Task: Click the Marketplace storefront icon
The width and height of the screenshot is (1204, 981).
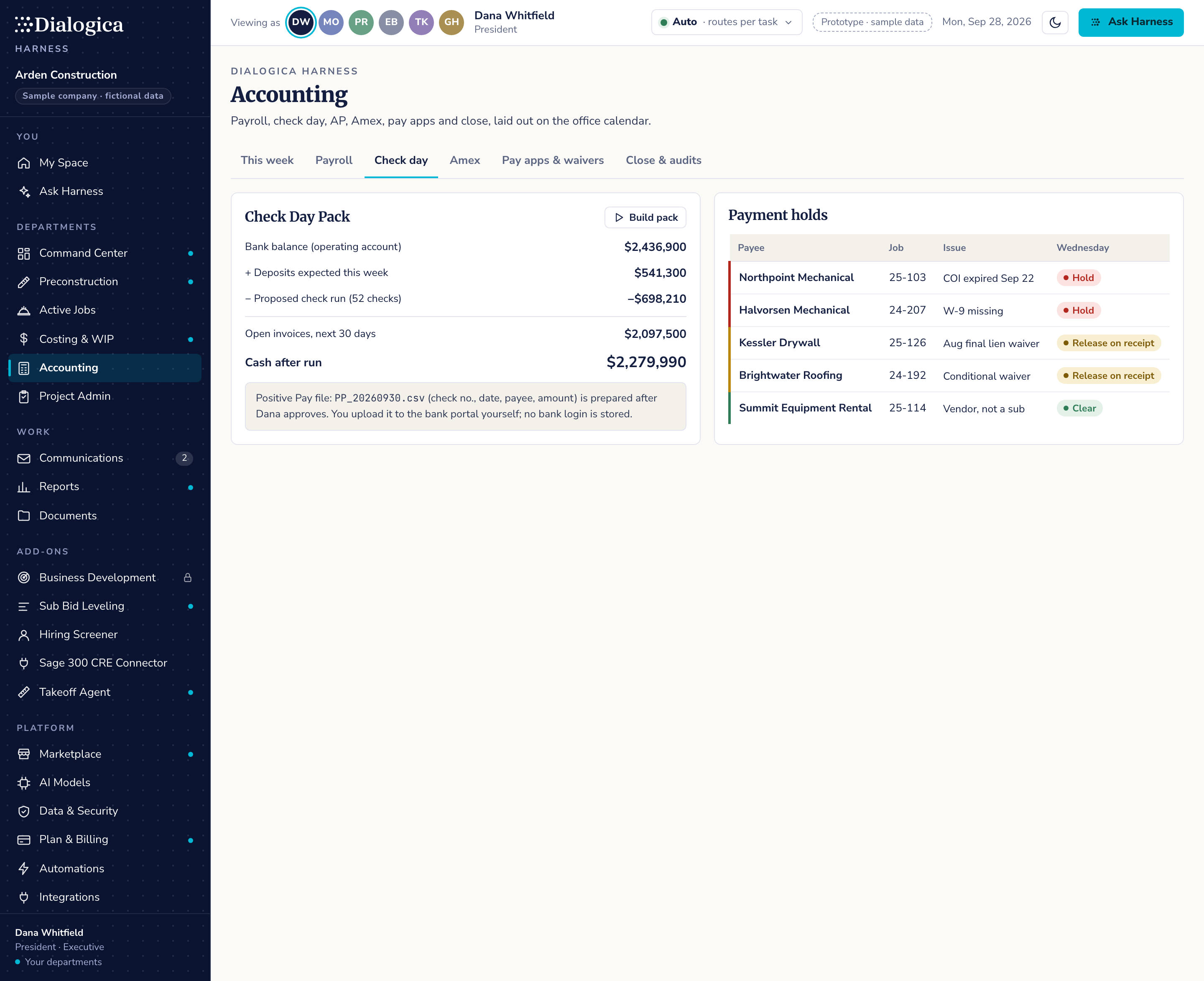Action: [24, 754]
